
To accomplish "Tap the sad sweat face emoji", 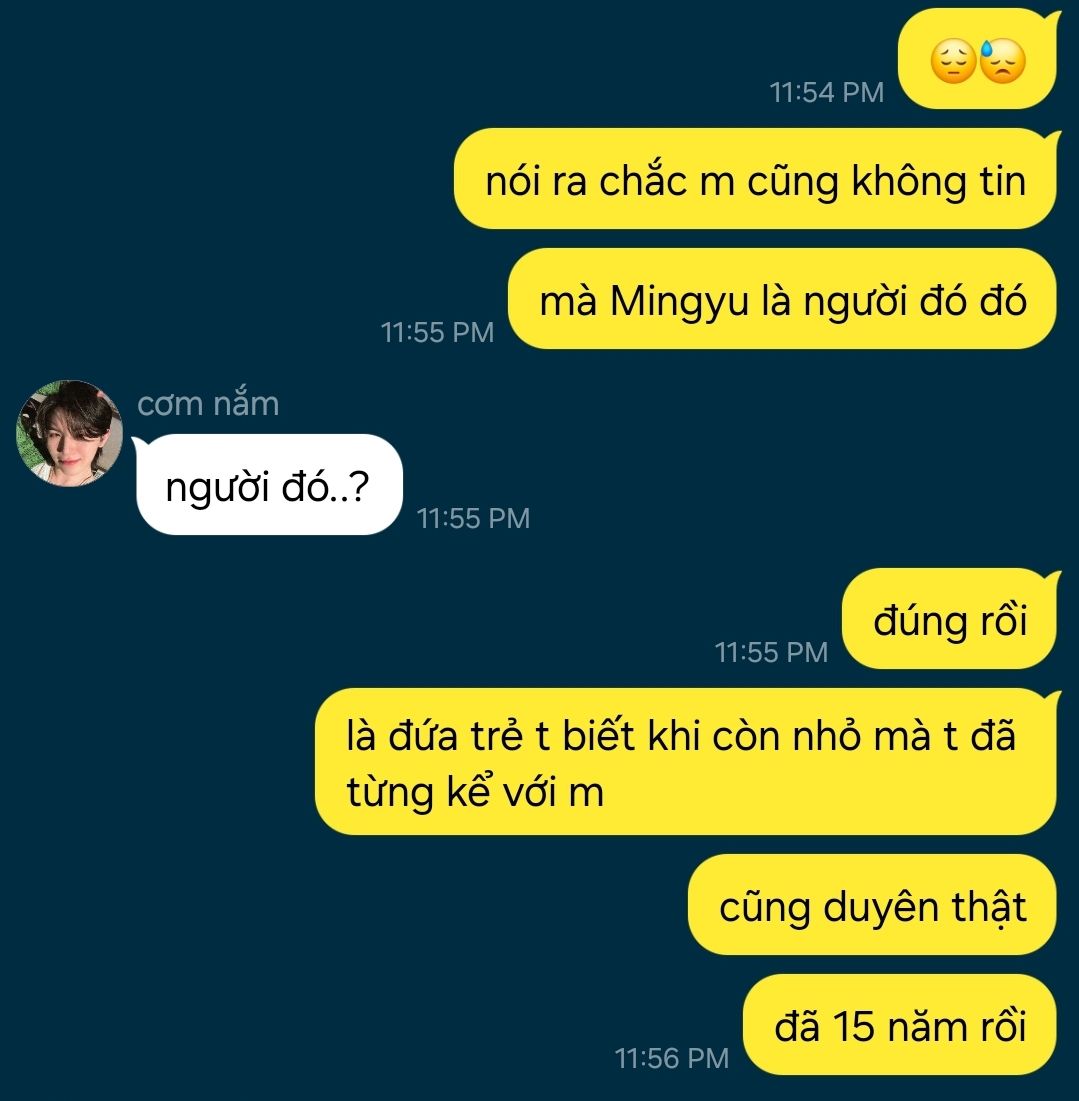I will [x=1002, y=61].
